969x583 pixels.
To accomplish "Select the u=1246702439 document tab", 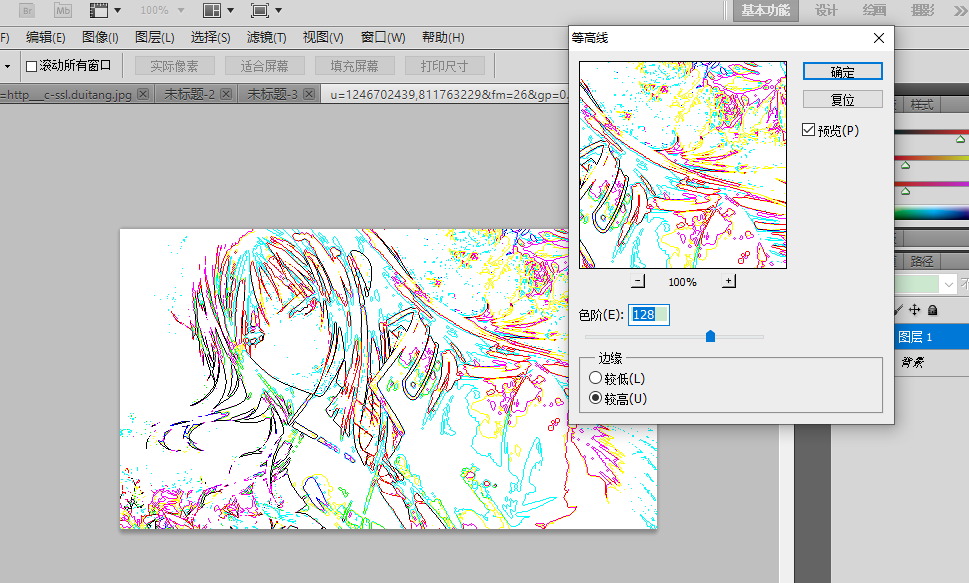I will pos(448,94).
